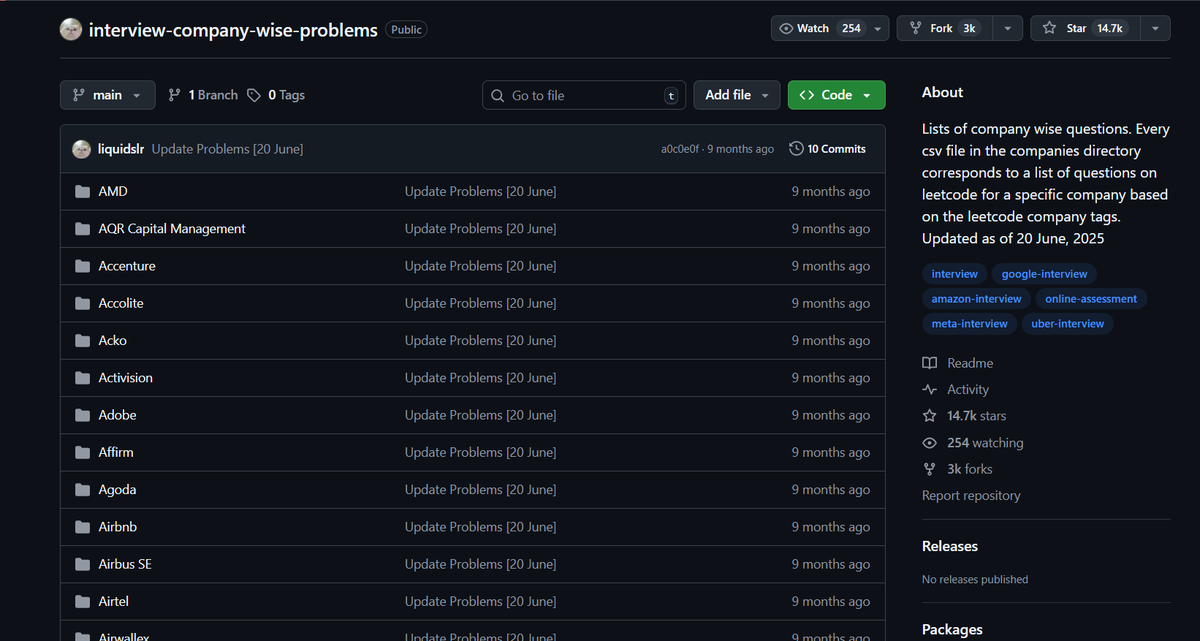Open the AMD folder

click(113, 191)
